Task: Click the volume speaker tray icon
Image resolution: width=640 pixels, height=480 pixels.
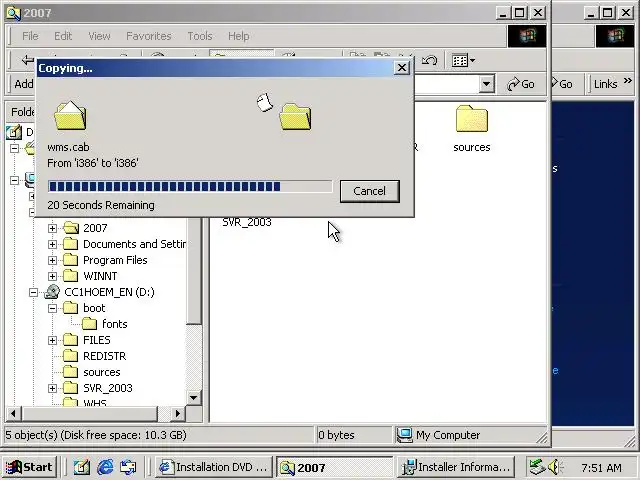Action: [x=555, y=467]
